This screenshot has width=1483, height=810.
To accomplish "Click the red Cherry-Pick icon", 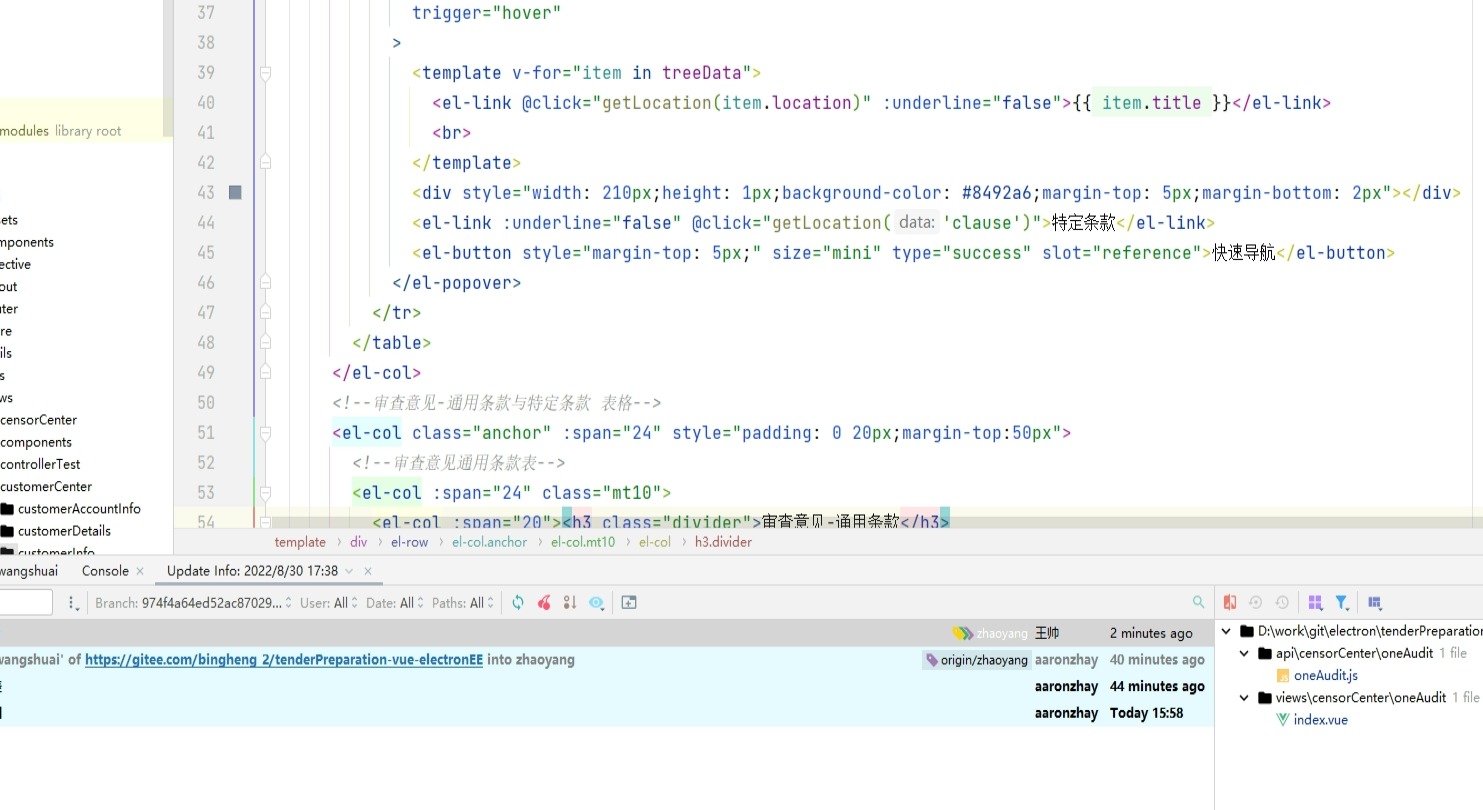I will (544, 602).
